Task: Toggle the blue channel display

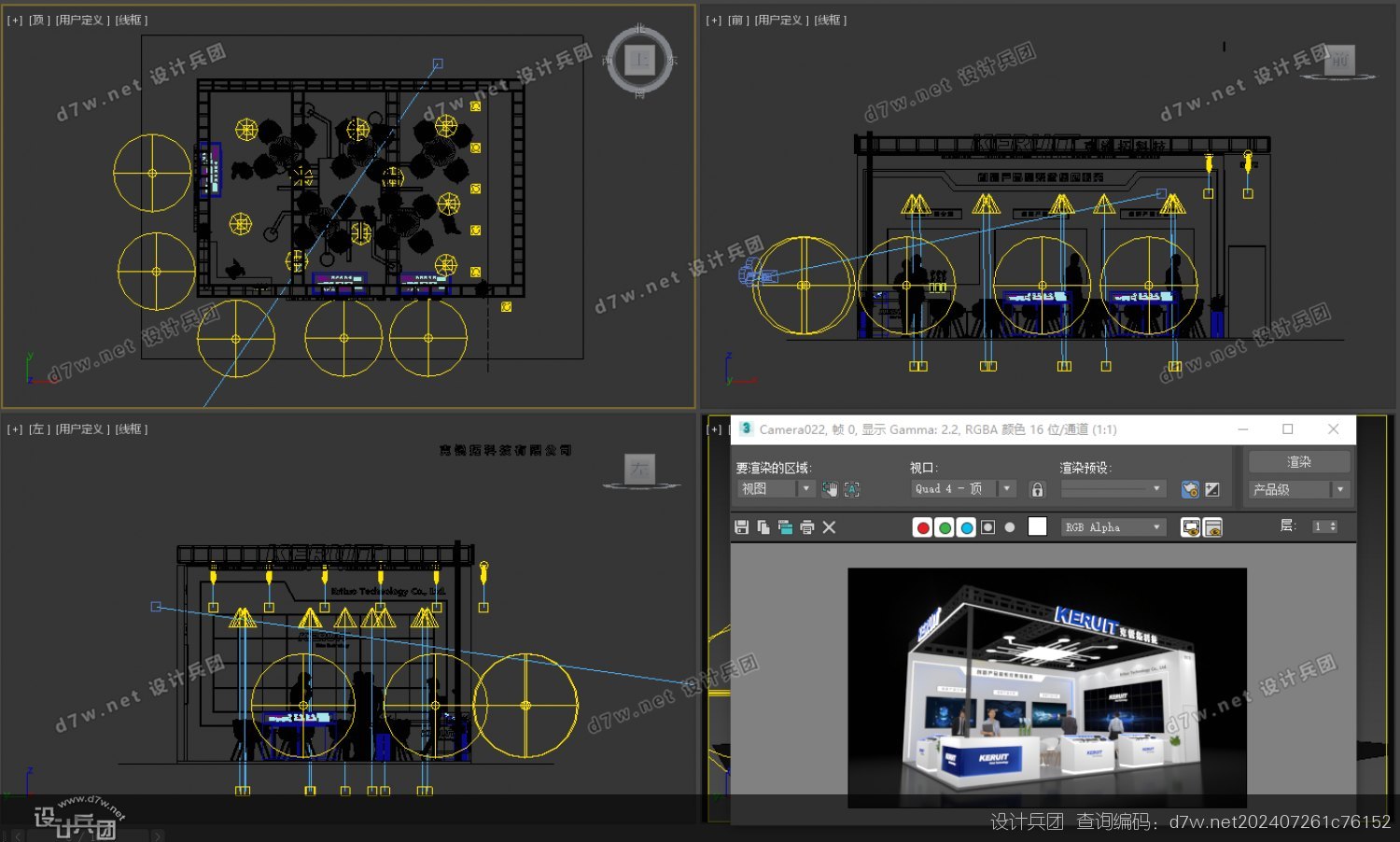Action: point(967,527)
